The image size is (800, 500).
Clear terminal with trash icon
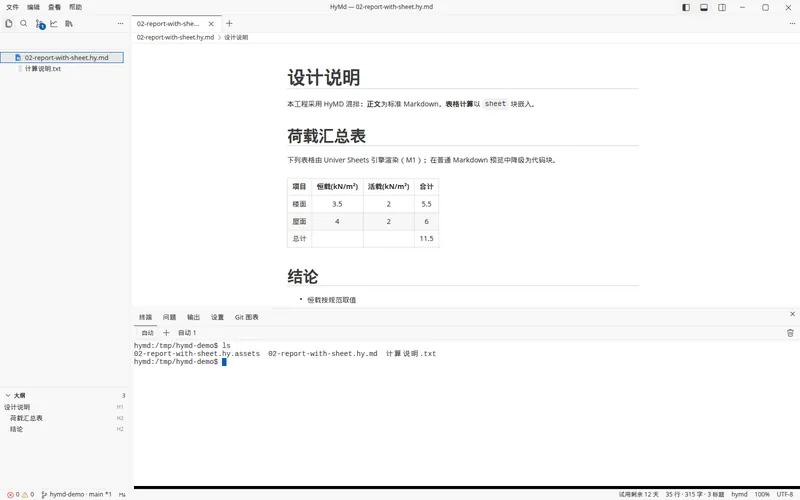pyautogui.click(x=790, y=333)
